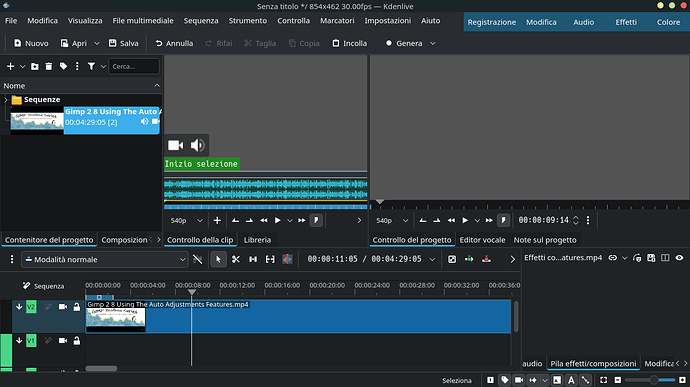The width and height of the screenshot is (690, 387).
Task: Switch to Editor vocale tab
Action: click(x=482, y=240)
